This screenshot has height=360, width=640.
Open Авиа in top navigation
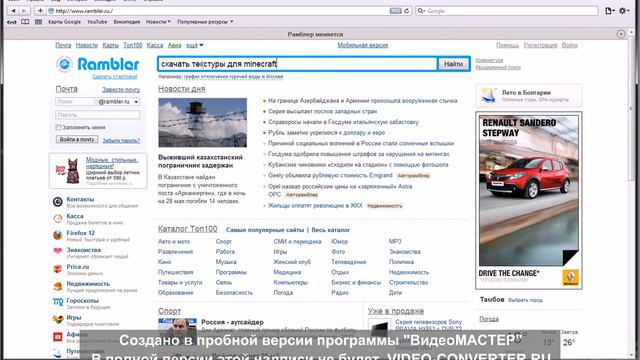(174, 45)
